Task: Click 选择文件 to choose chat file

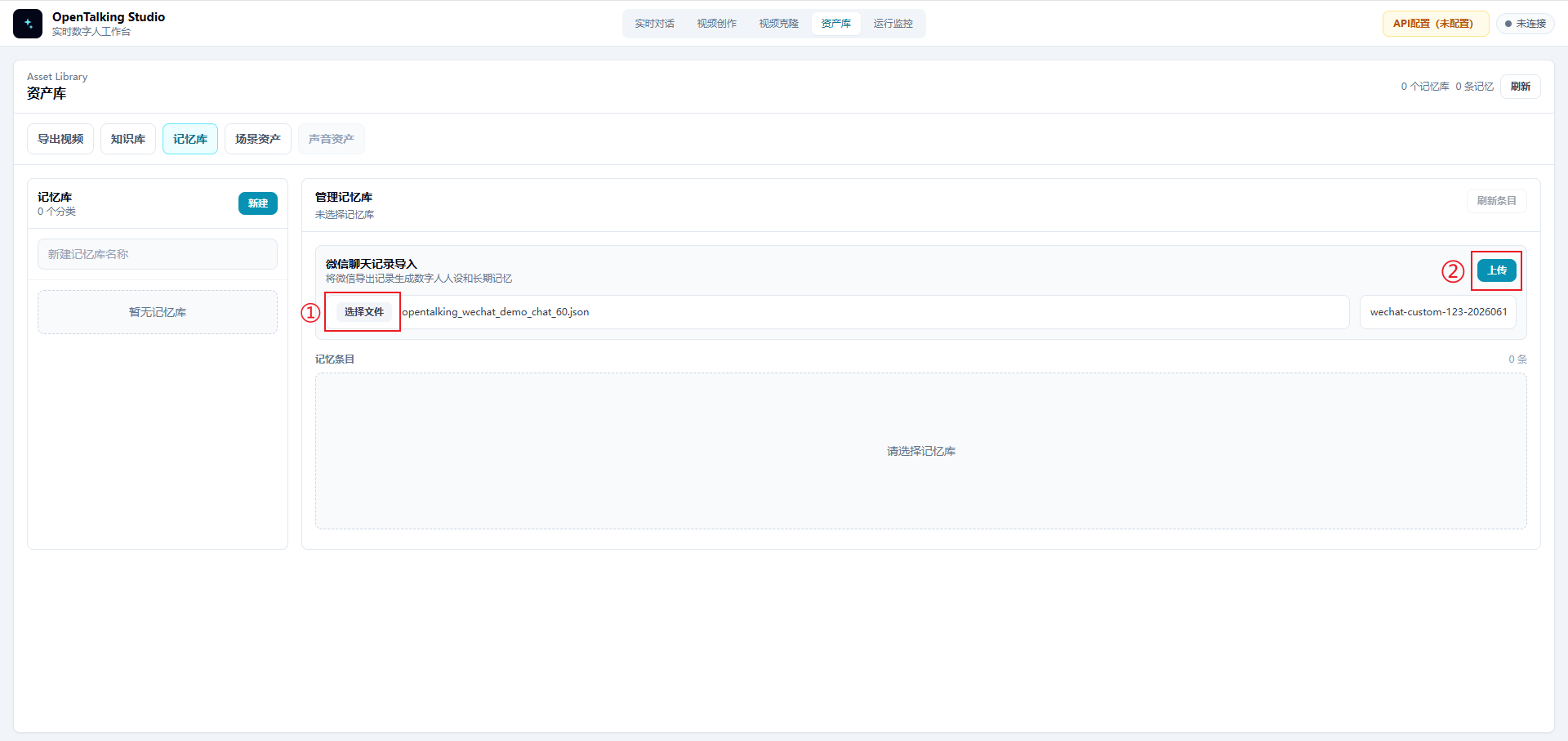Action: [x=363, y=312]
